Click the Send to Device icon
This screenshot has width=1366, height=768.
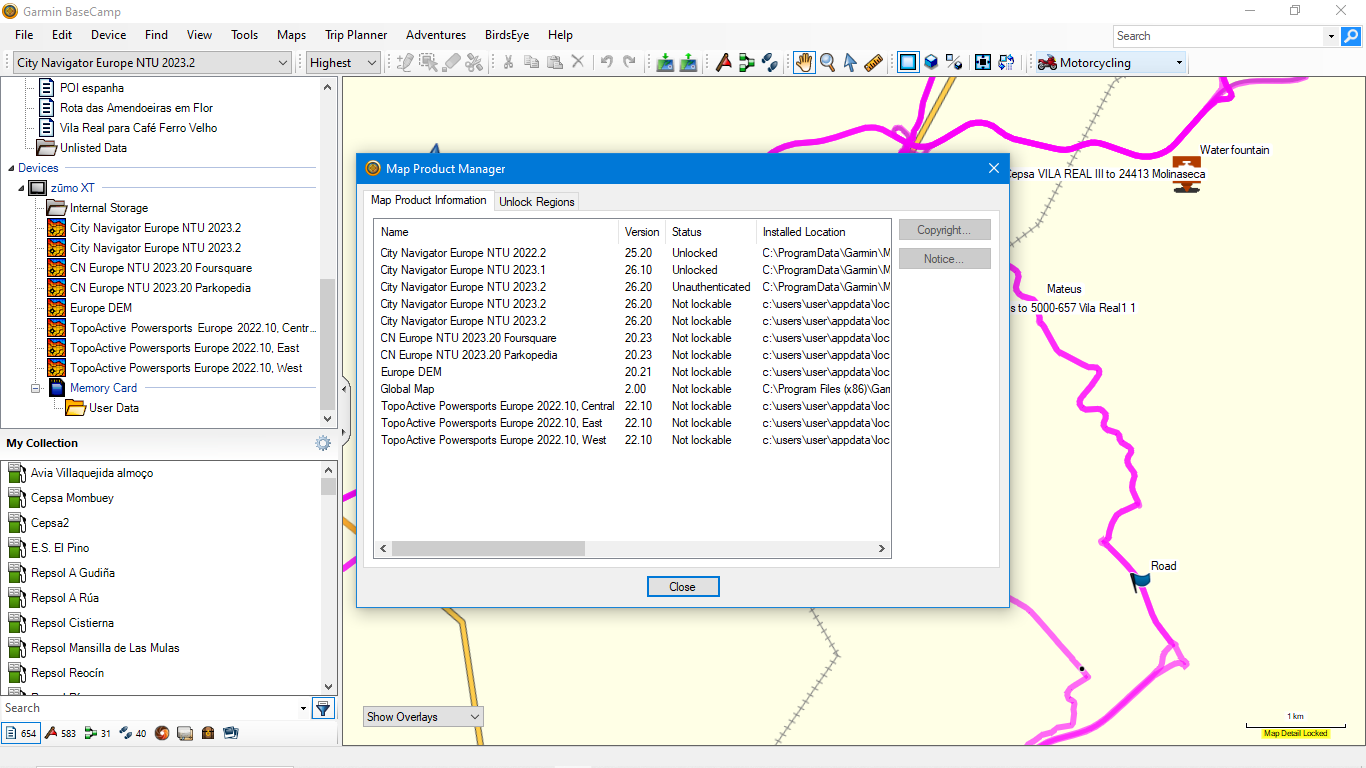(665, 62)
